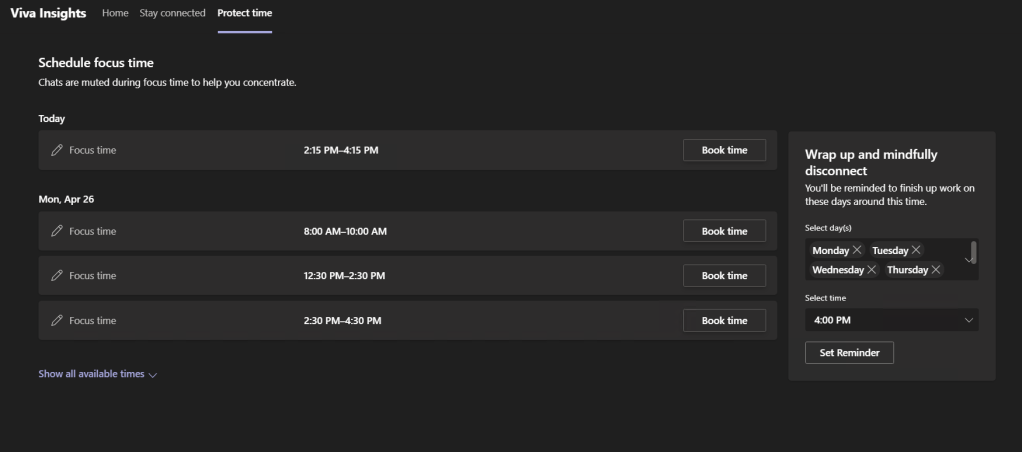Image resolution: width=1022 pixels, height=452 pixels.
Task: Book the 8:00 AM–10:00 AM slot
Action: [x=724, y=231]
